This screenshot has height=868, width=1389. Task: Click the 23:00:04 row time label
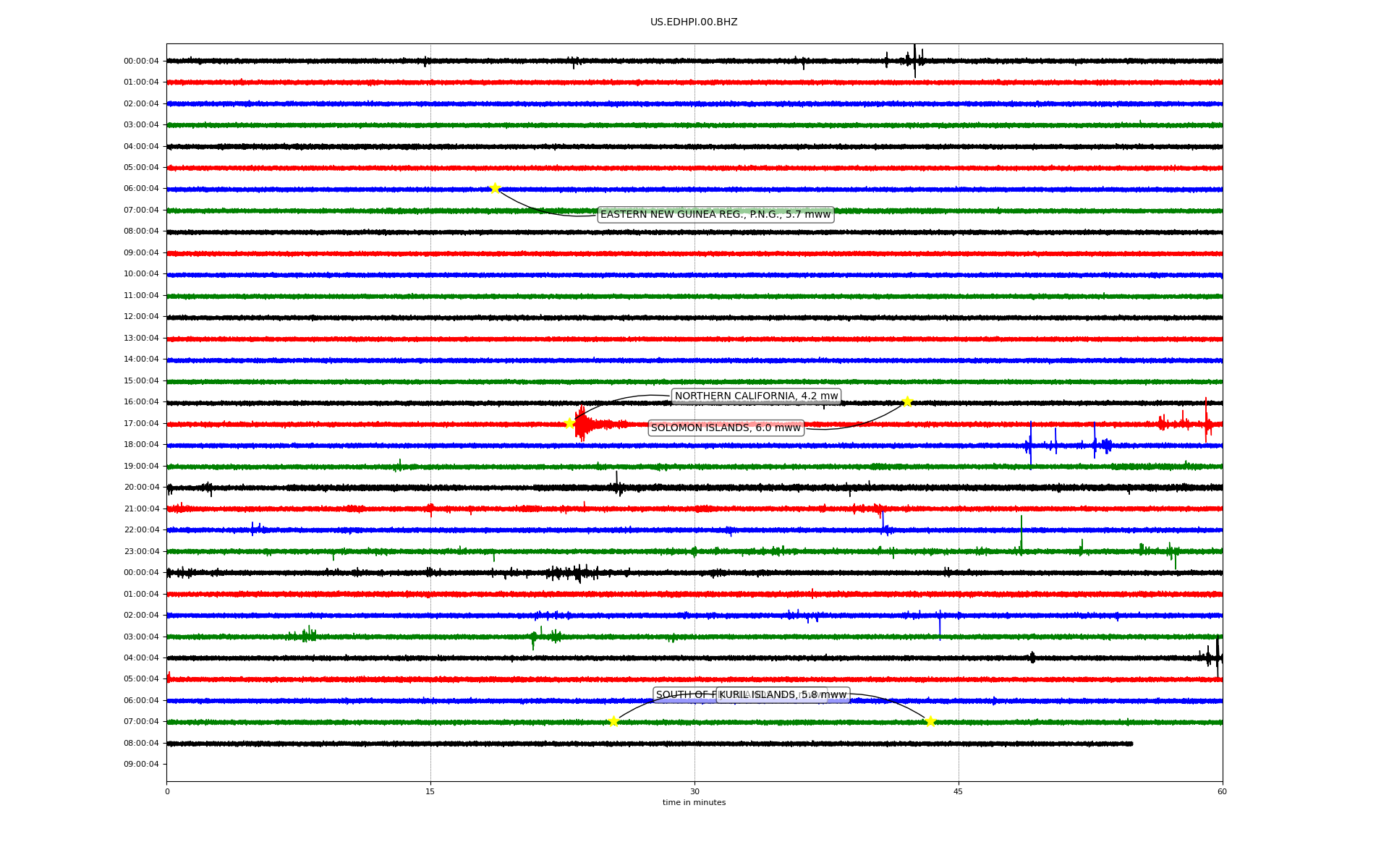point(141,552)
